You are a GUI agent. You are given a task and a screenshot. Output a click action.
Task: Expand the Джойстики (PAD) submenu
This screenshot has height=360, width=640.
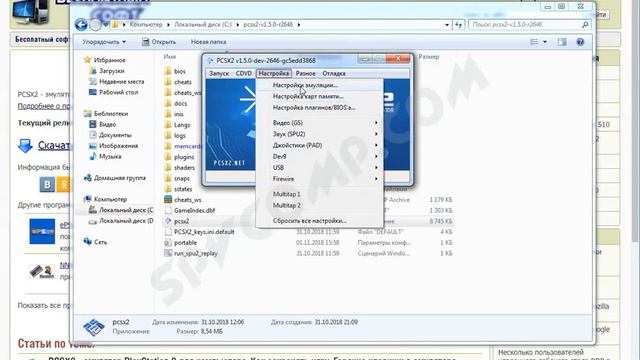pos(319,145)
